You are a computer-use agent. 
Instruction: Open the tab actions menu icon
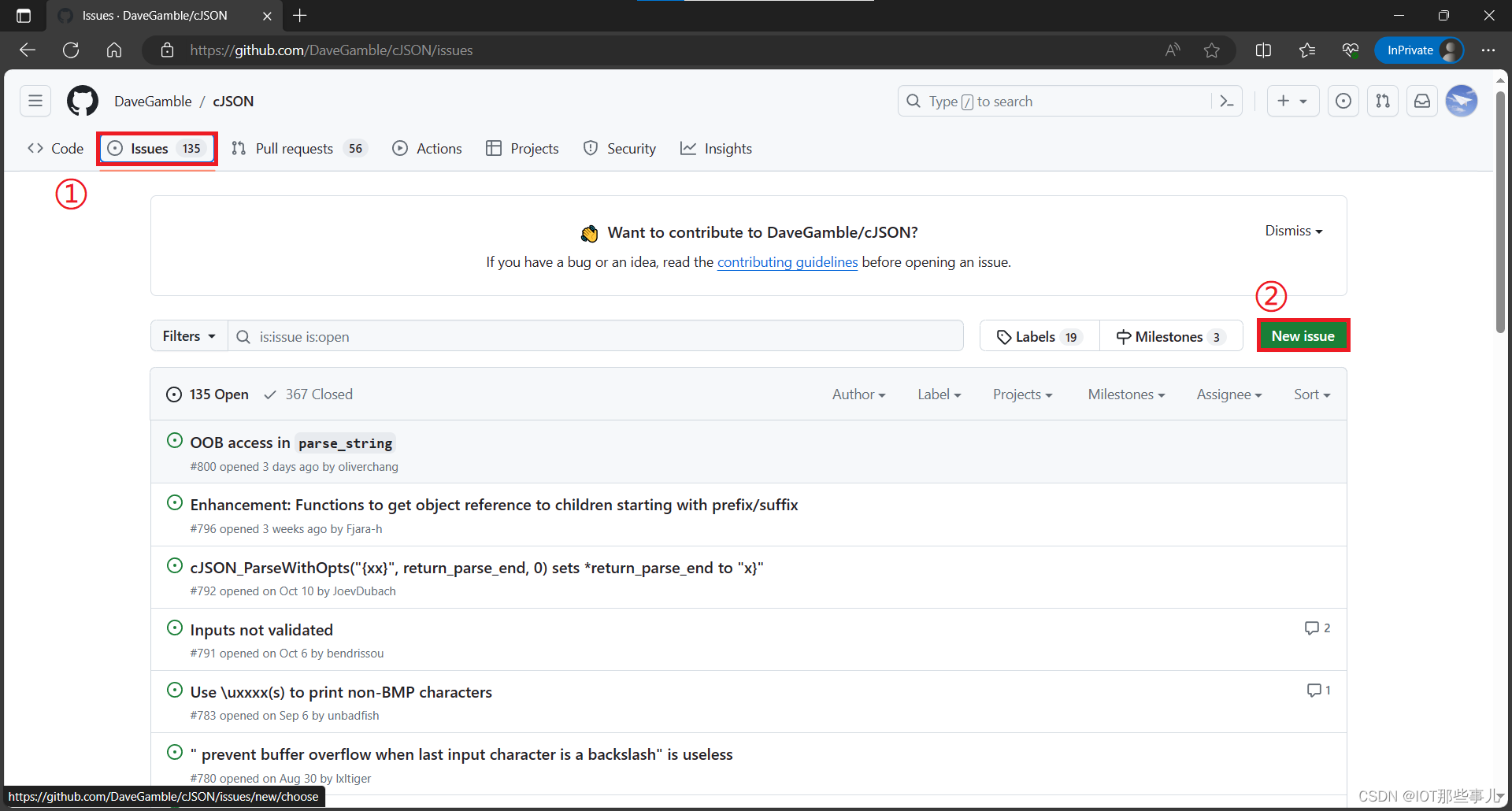(24, 16)
